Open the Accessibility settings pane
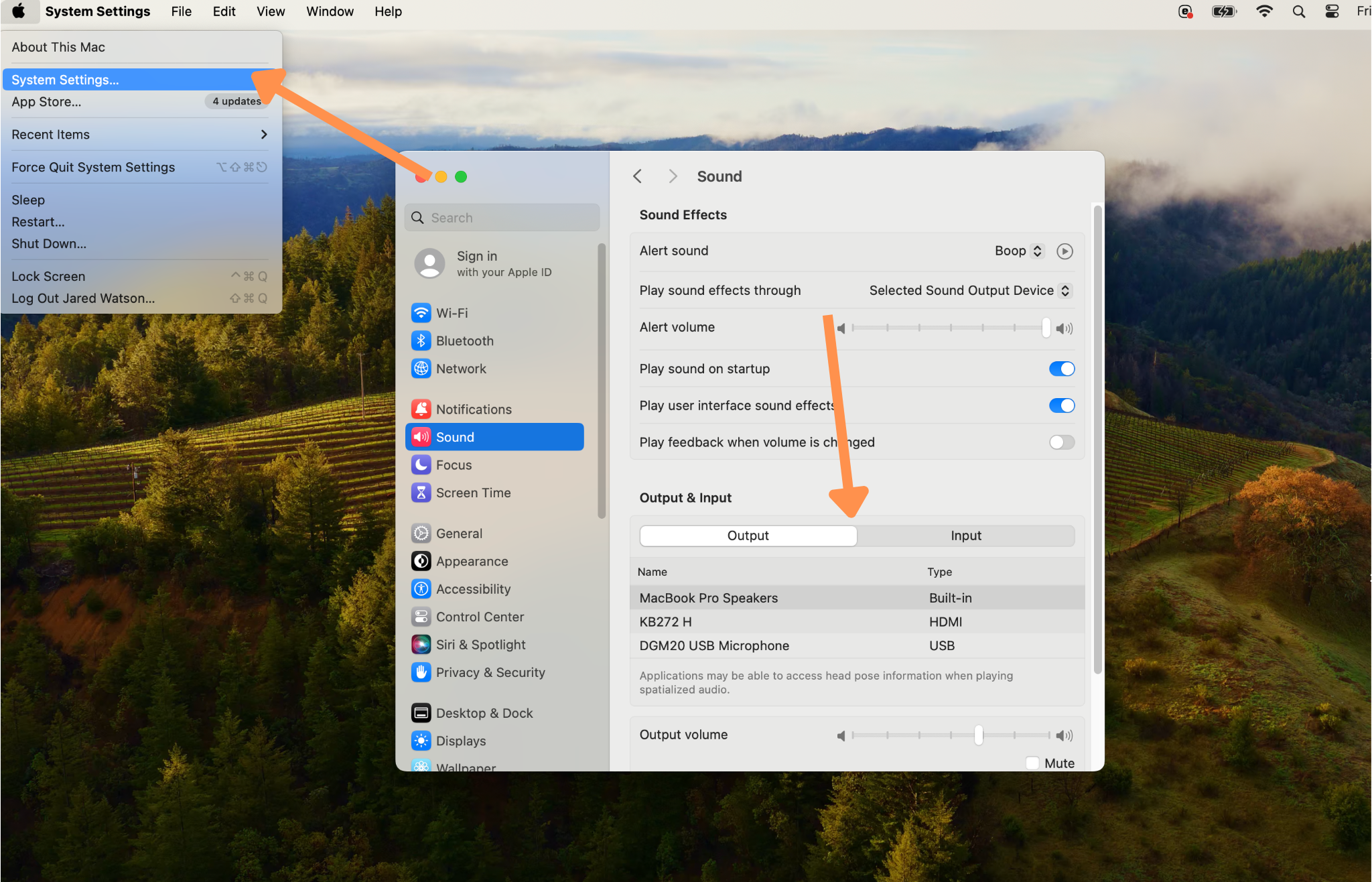 click(494, 589)
